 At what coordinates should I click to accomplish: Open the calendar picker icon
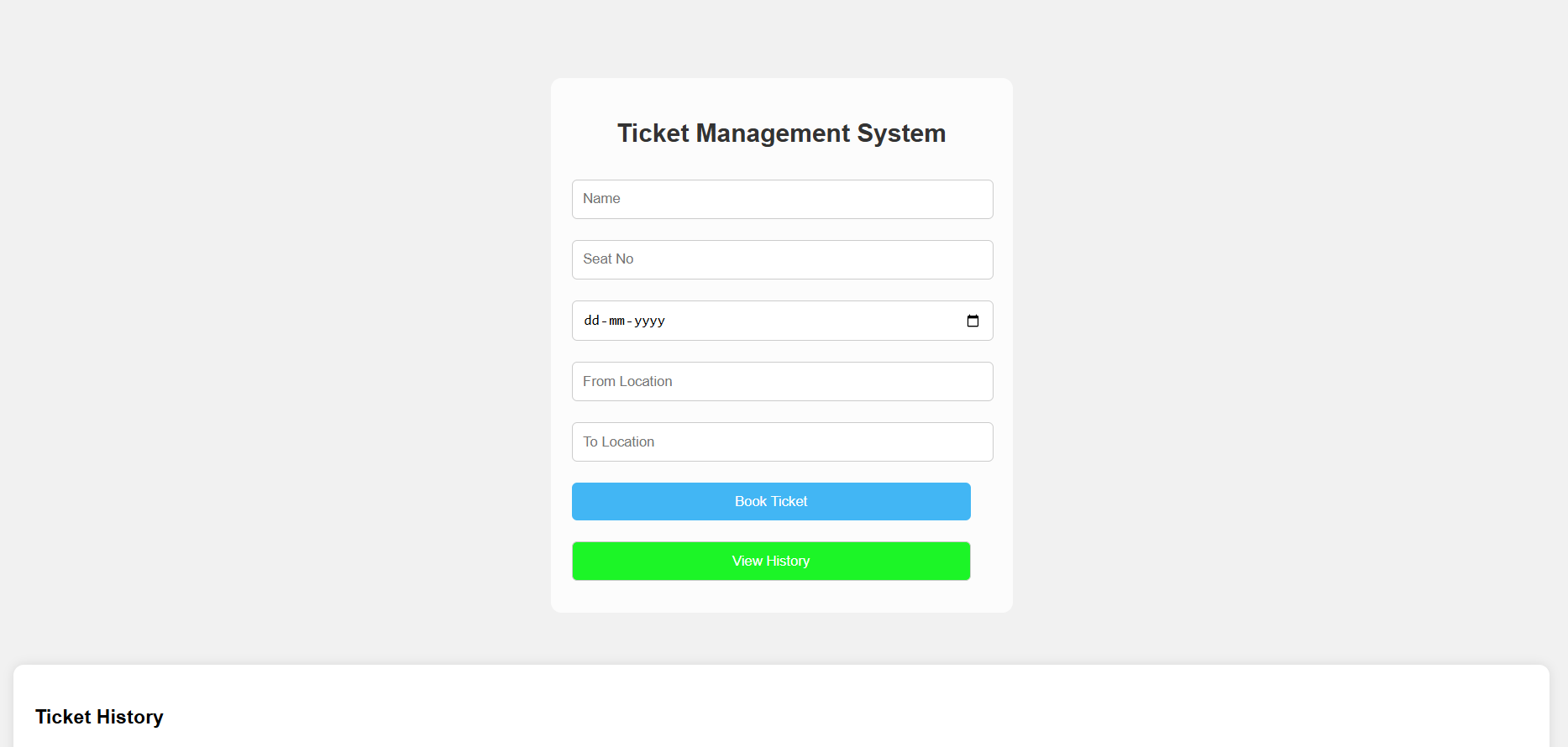pos(973,321)
